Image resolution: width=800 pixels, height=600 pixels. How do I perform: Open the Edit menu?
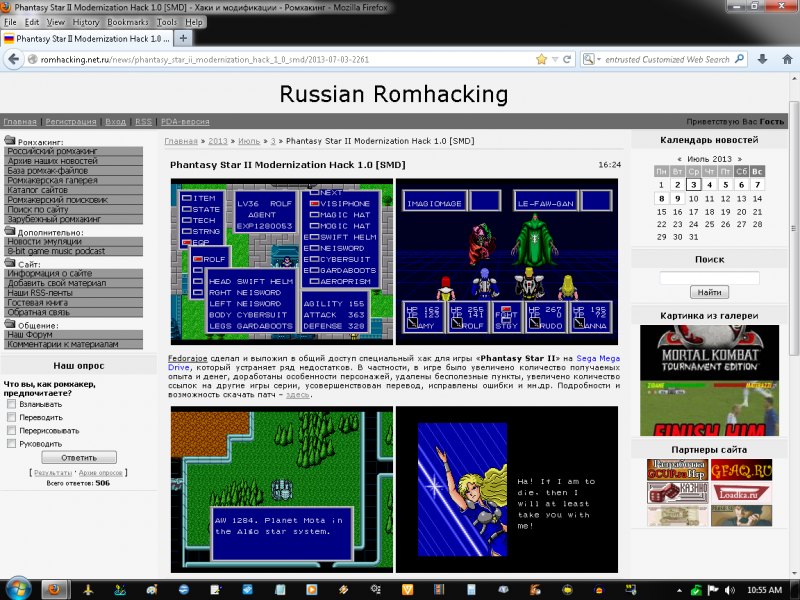point(32,22)
